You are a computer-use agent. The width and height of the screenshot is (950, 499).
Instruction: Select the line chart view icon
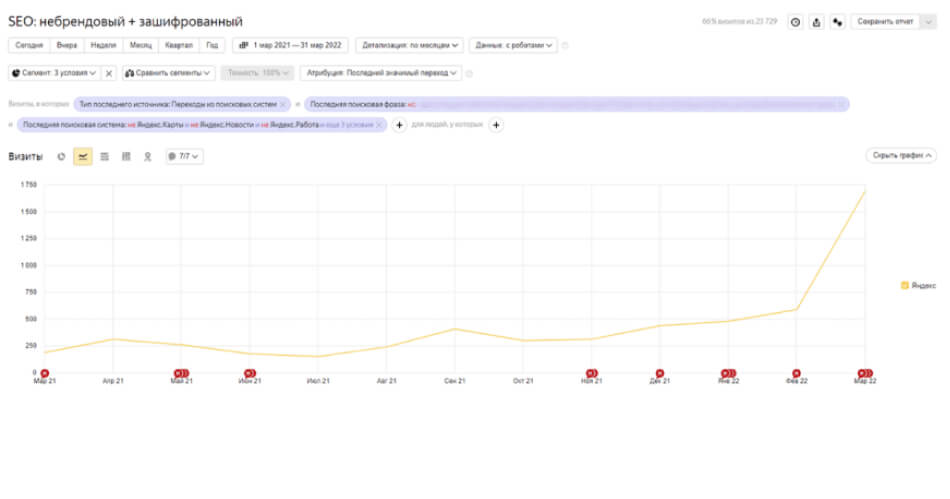tap(82, 156)
